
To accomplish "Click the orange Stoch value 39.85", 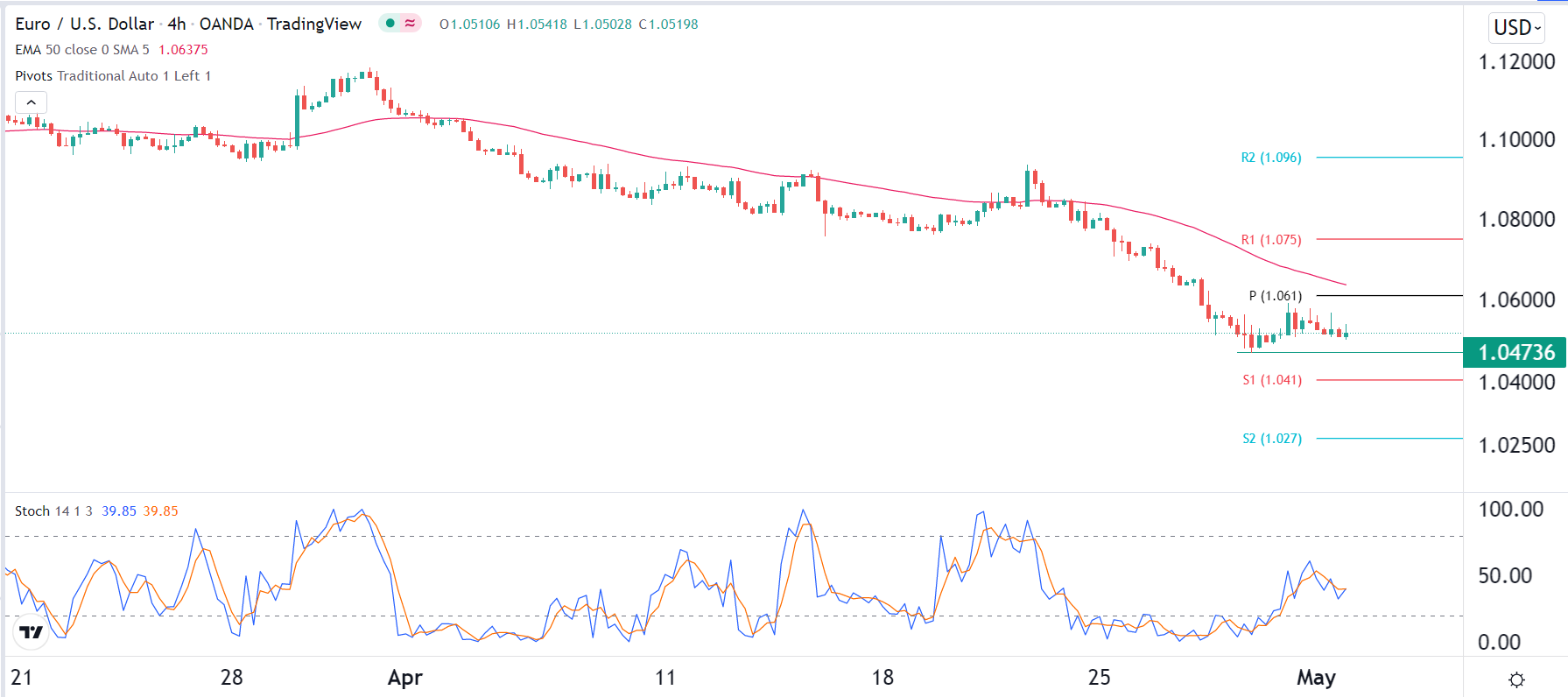I will (x=161, y=511).
